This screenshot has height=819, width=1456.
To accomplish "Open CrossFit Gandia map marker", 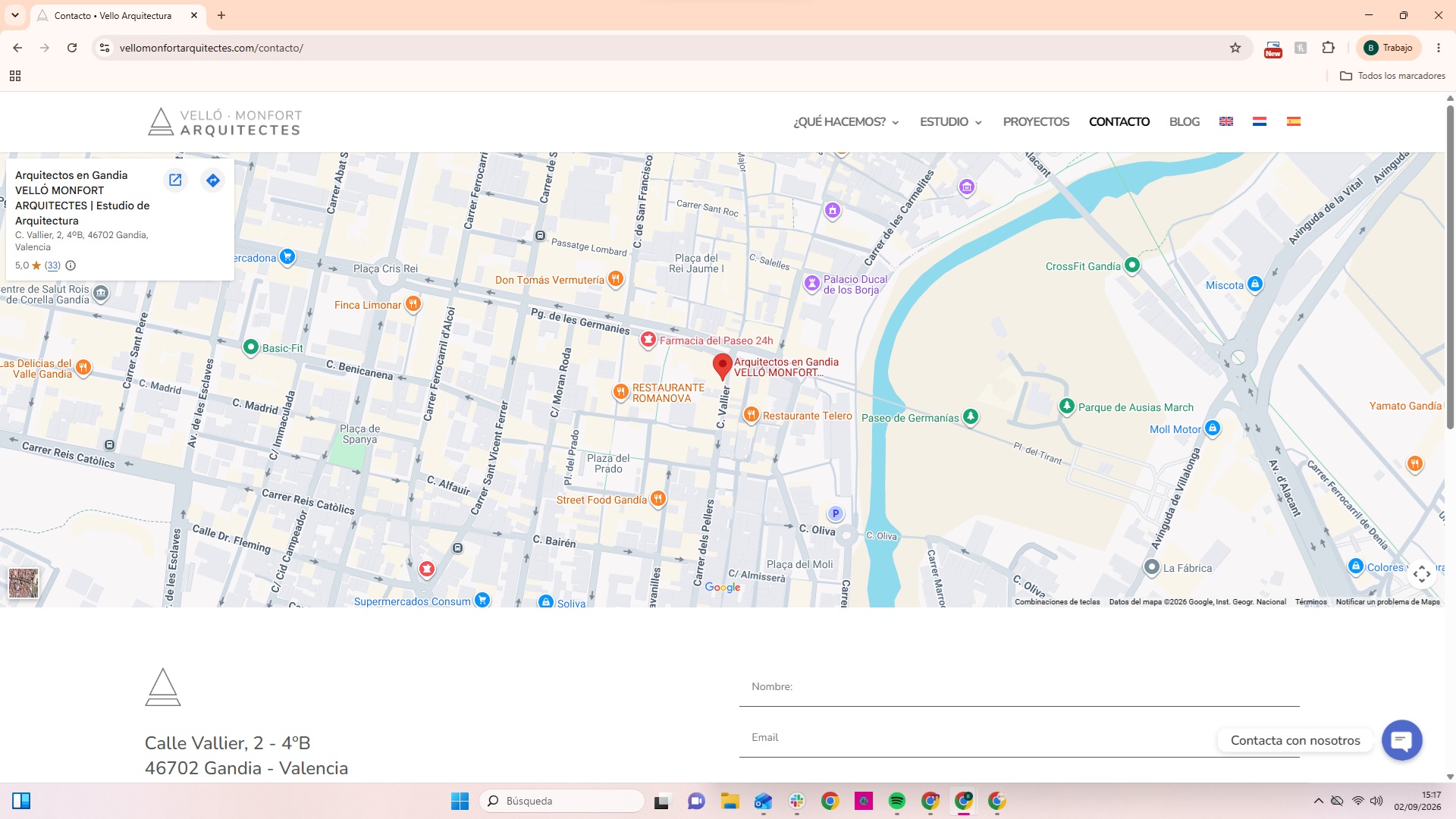I will pyautogui.click(x=1132, y=265).
